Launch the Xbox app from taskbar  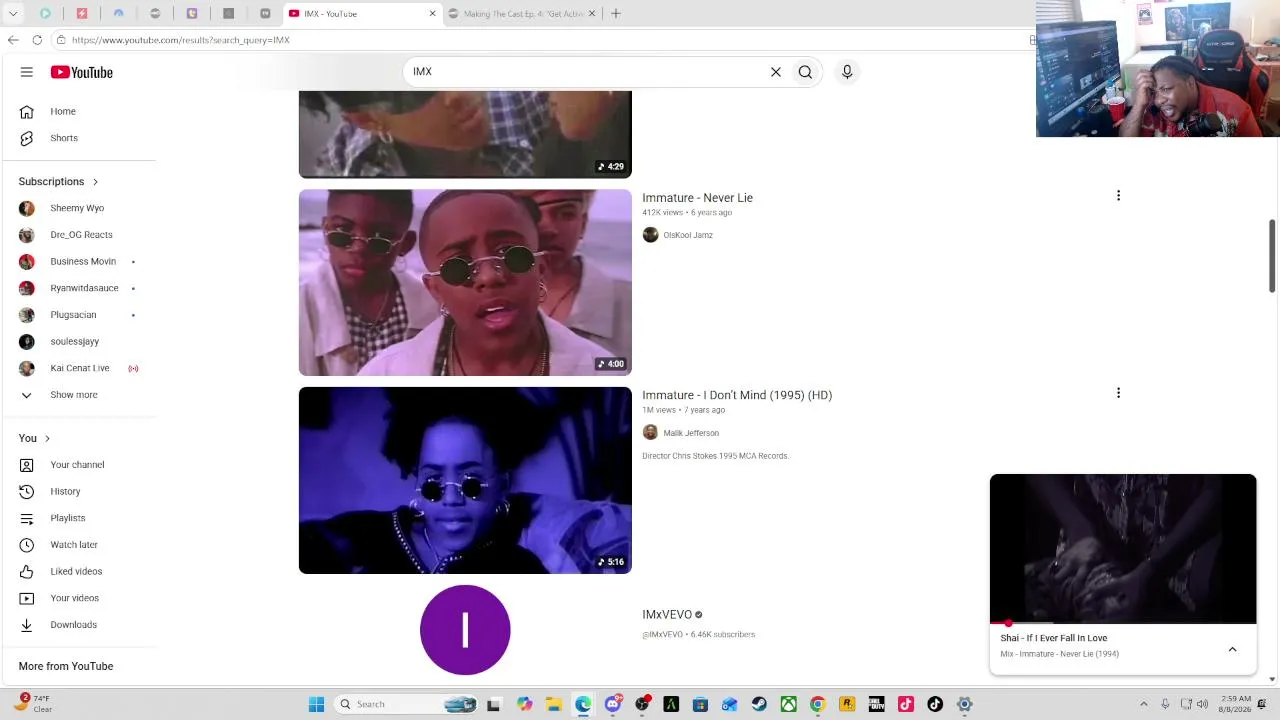789,704
